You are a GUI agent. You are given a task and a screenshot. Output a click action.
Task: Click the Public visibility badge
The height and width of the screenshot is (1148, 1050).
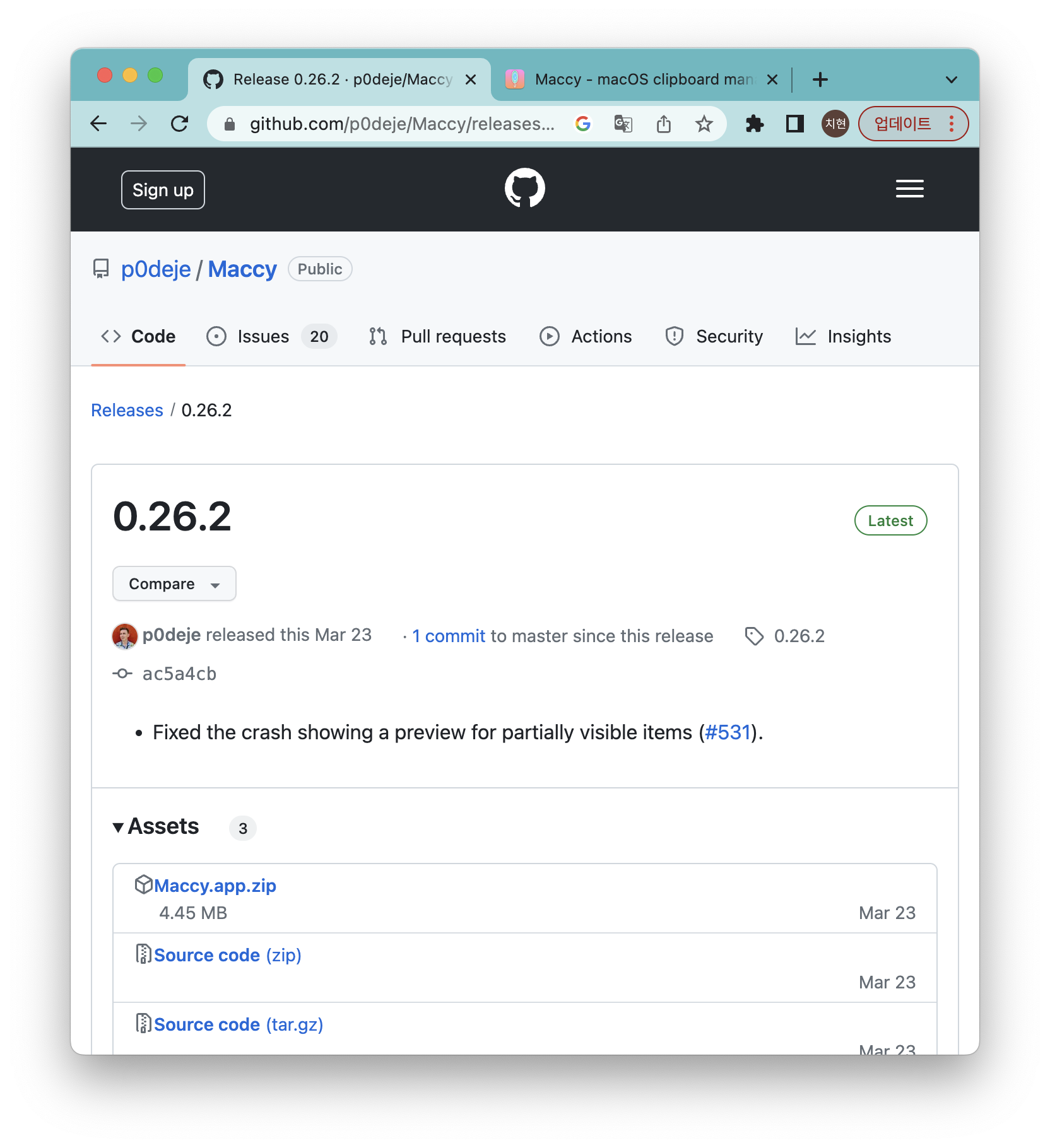pos(320,269)
